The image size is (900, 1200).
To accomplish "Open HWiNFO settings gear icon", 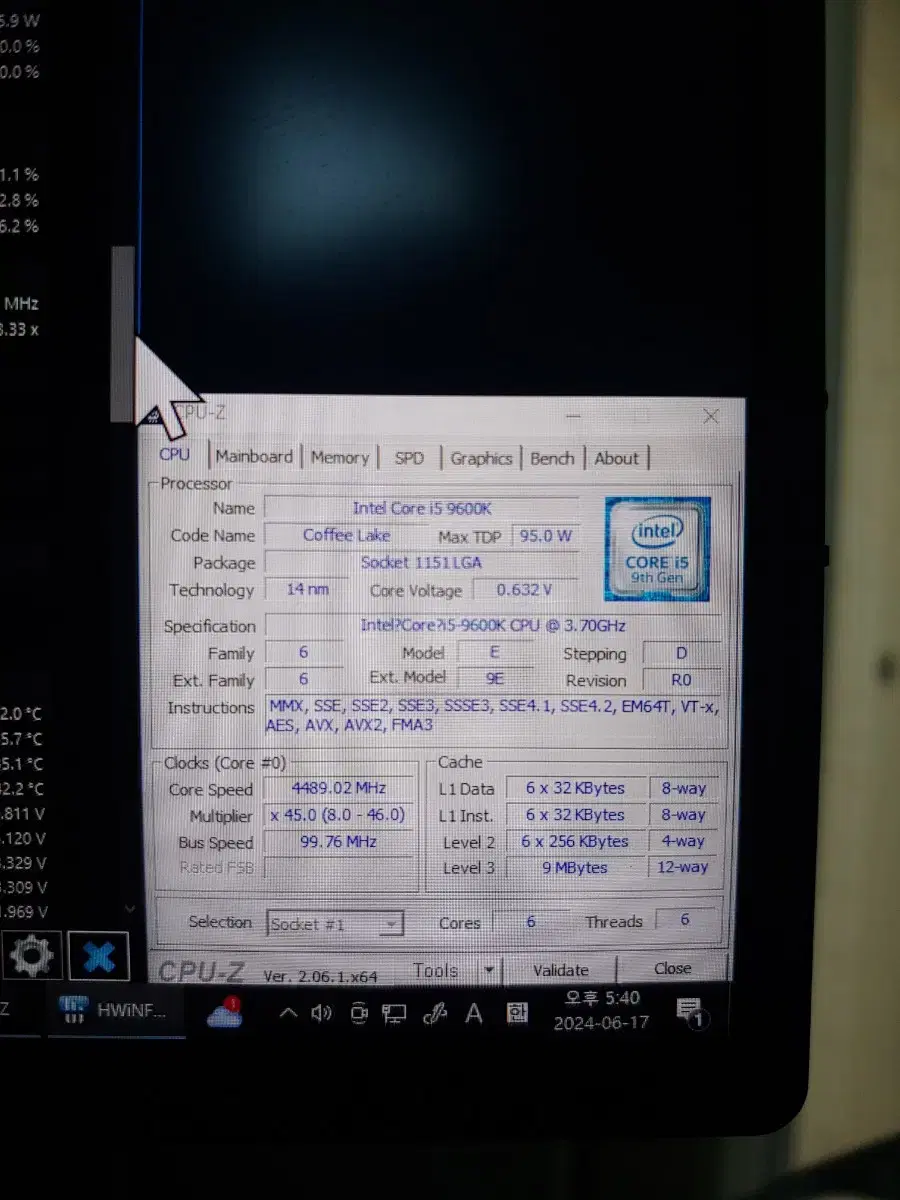I will 31,957.
